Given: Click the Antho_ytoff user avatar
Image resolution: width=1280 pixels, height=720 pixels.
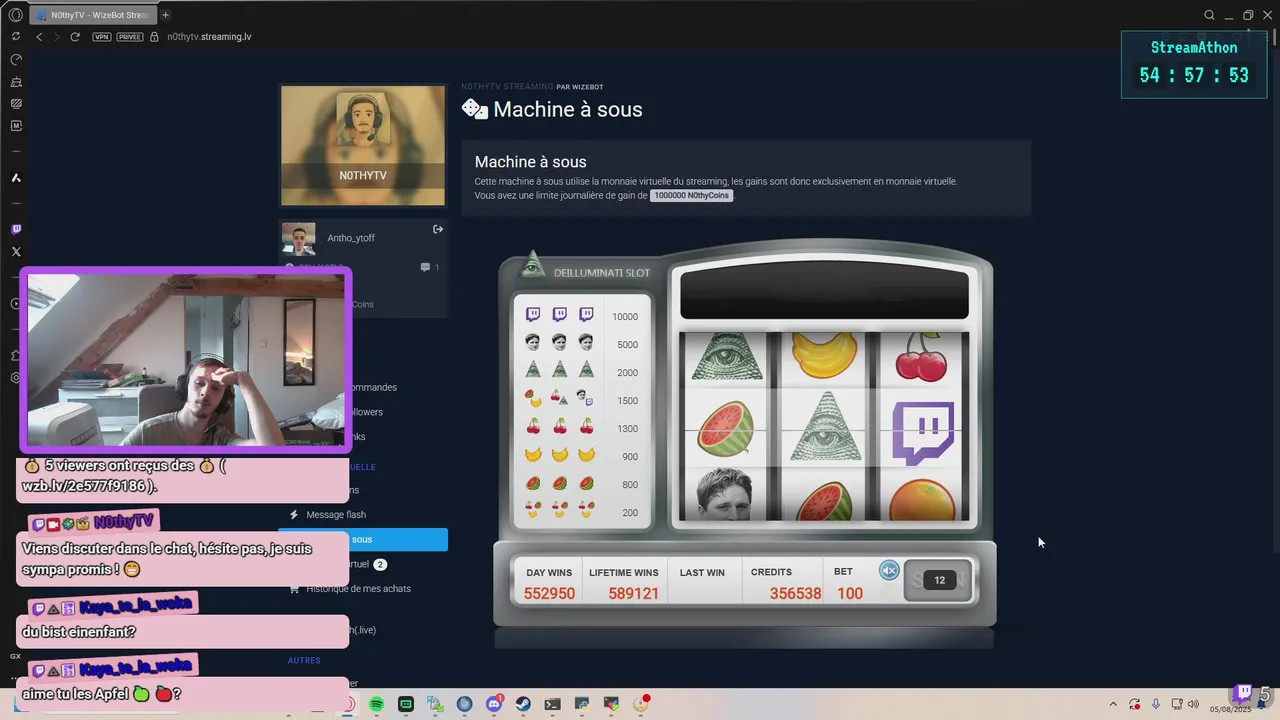Looking at the screenshot, I should click(298, 239).
